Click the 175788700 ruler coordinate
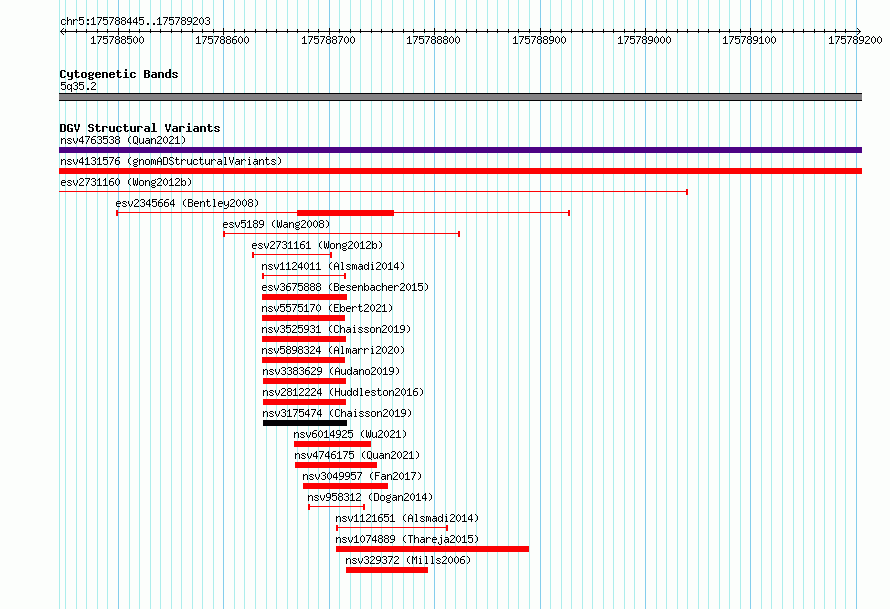Viewport: 890px width, 609px height. click(328, 40)
